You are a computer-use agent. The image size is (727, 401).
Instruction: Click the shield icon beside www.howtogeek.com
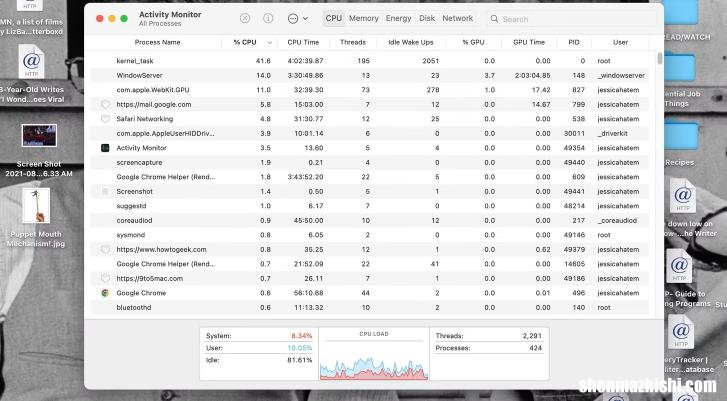(105, 249)
